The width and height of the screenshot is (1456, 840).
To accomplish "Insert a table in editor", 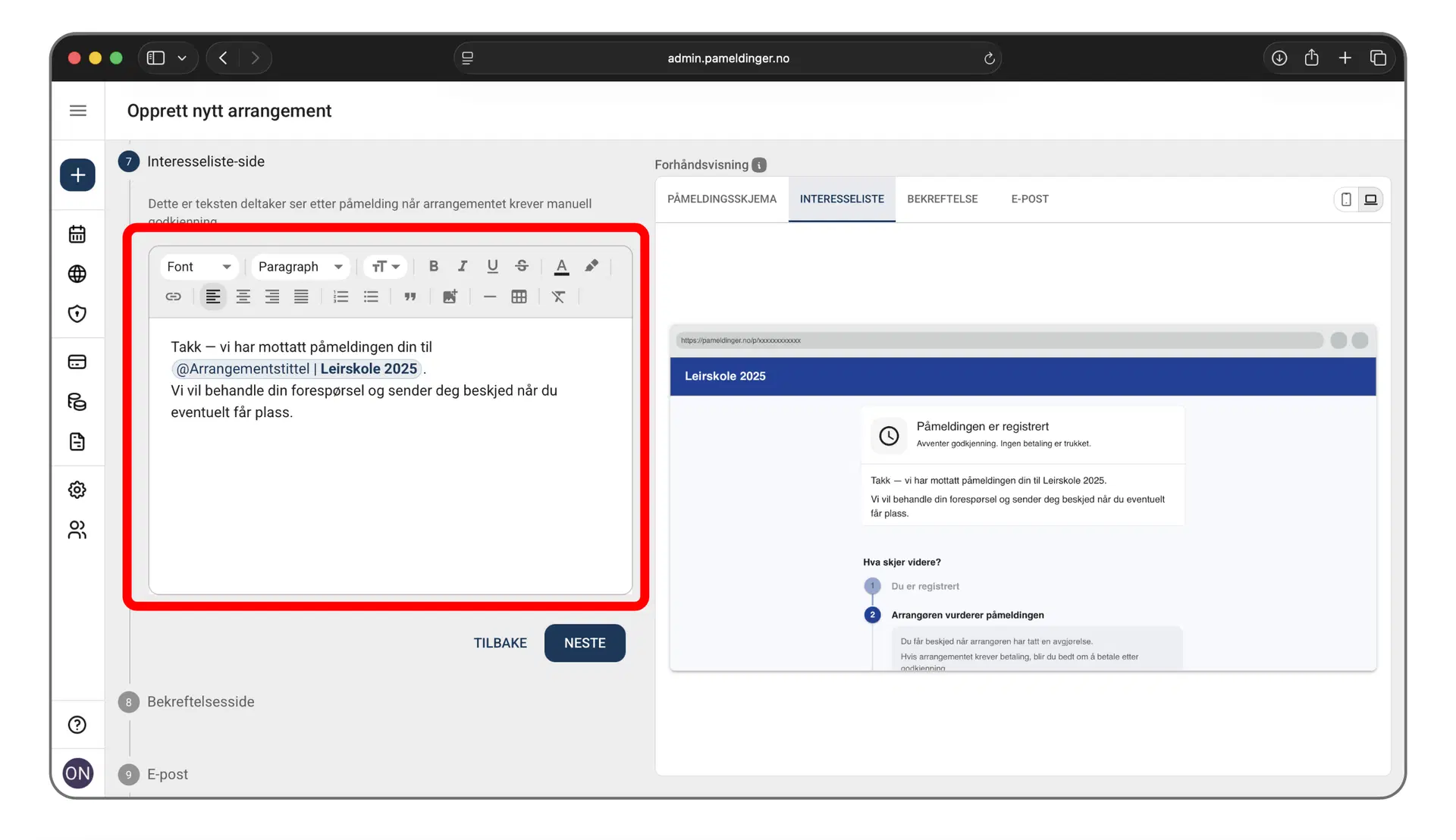I will tap(519, 296).
